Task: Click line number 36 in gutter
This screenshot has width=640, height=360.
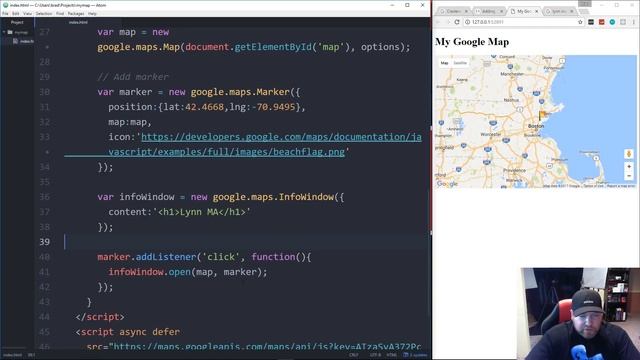Action: [x=44, y=197]
